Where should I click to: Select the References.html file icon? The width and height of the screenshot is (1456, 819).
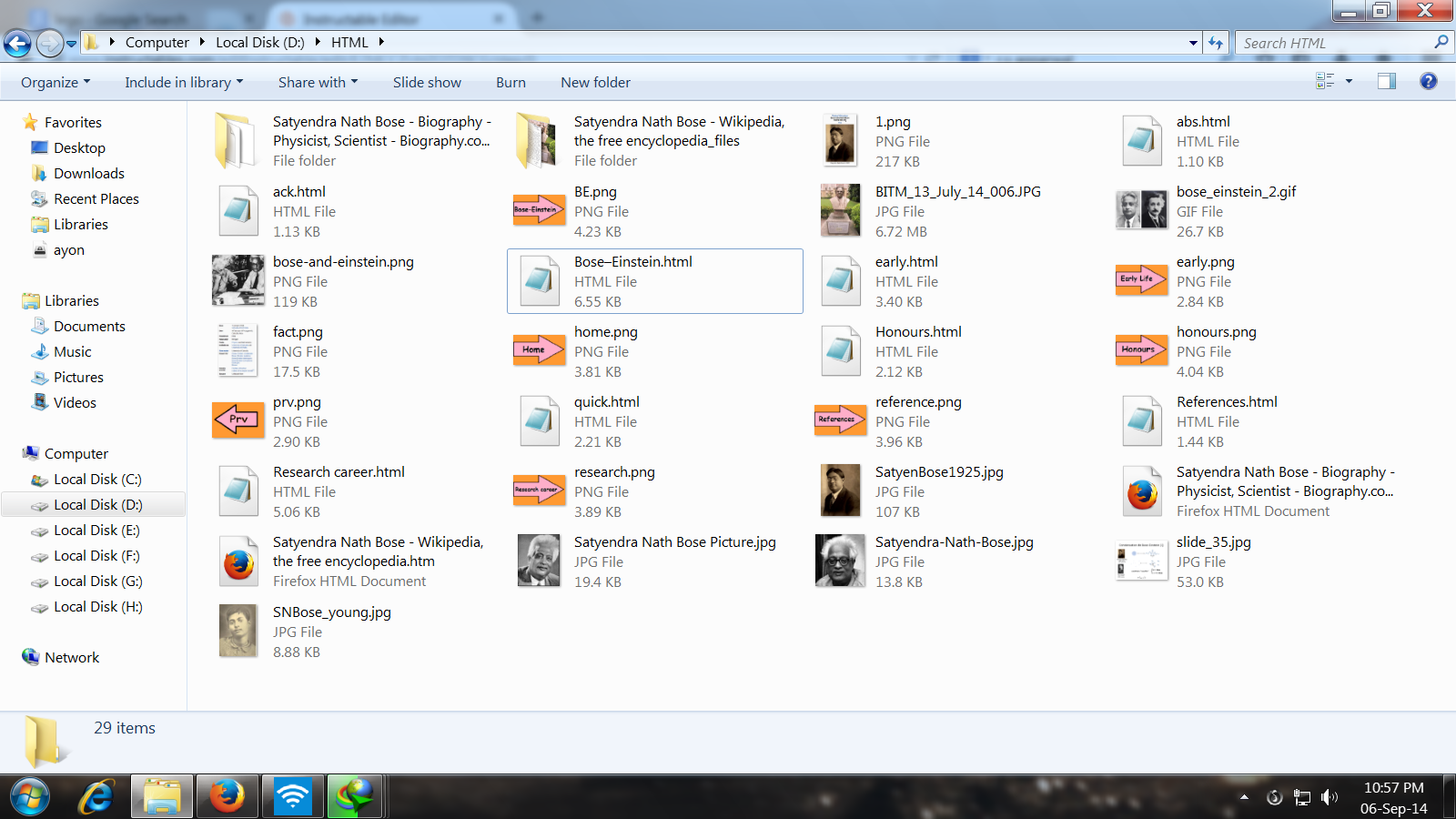(x=1141, y=420)
